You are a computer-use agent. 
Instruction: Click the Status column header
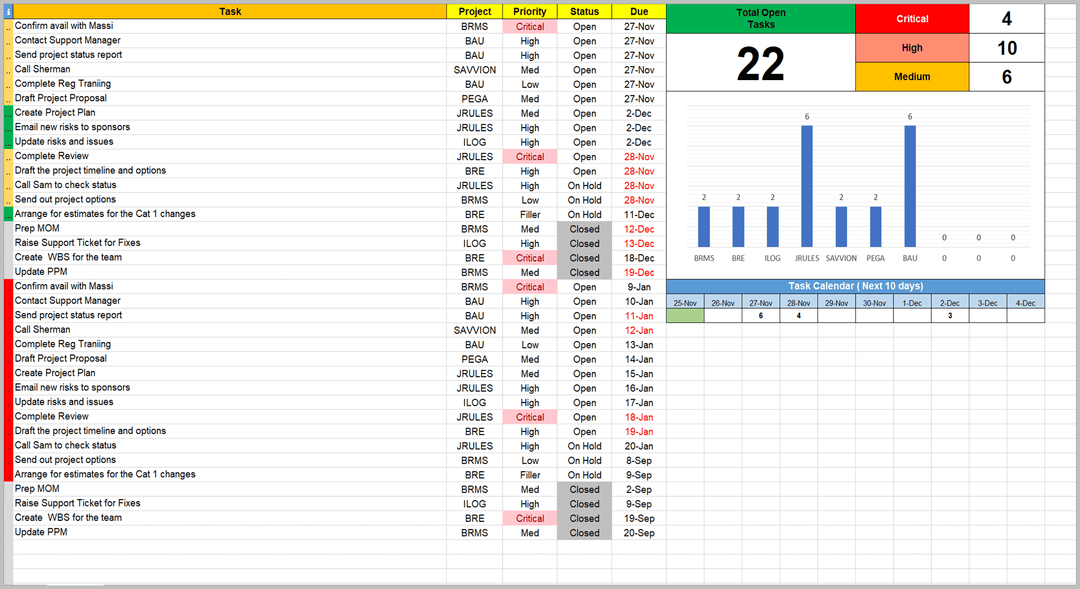pyautogui.click(x=585, y=12)
